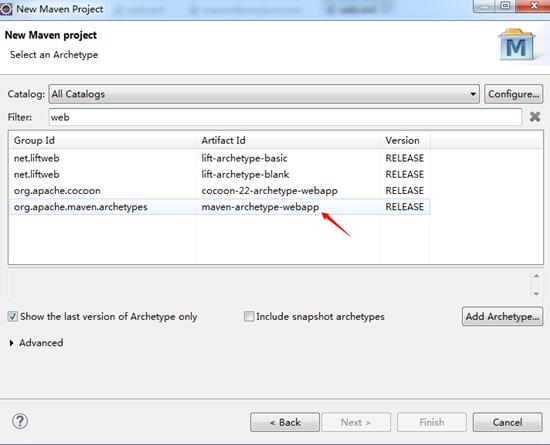Select the lift-archetype-basic row
This screenshot has height=445, width=550.
coord(220,158)
